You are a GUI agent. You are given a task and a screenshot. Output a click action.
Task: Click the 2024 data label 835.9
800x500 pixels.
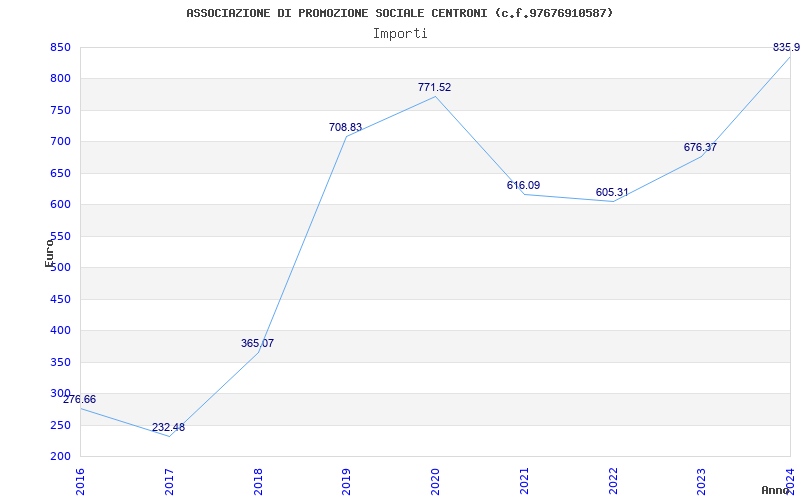(786, 47)
